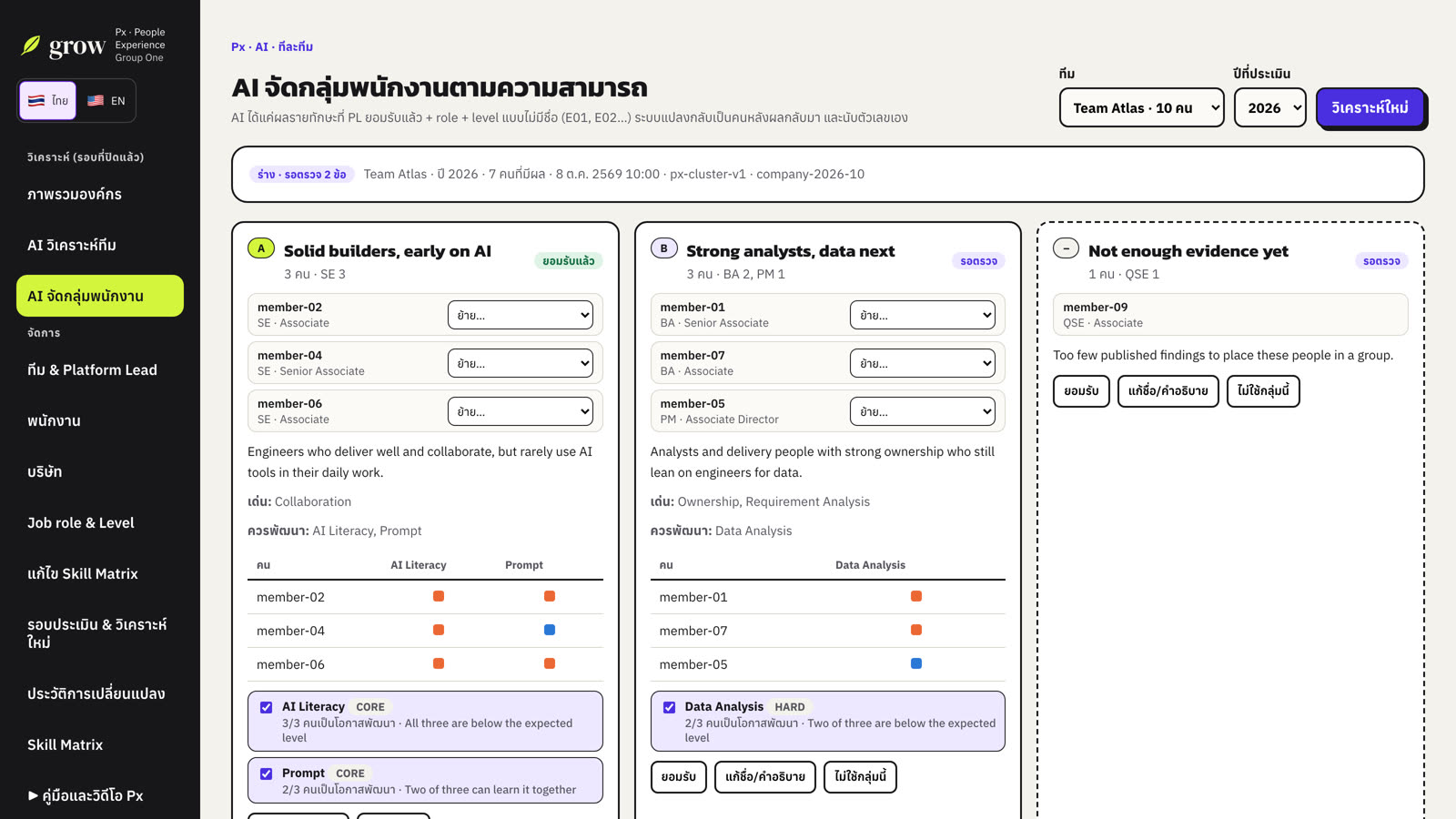Open ภาพรวมองค์กร in the sidebar

click(100, 194)
